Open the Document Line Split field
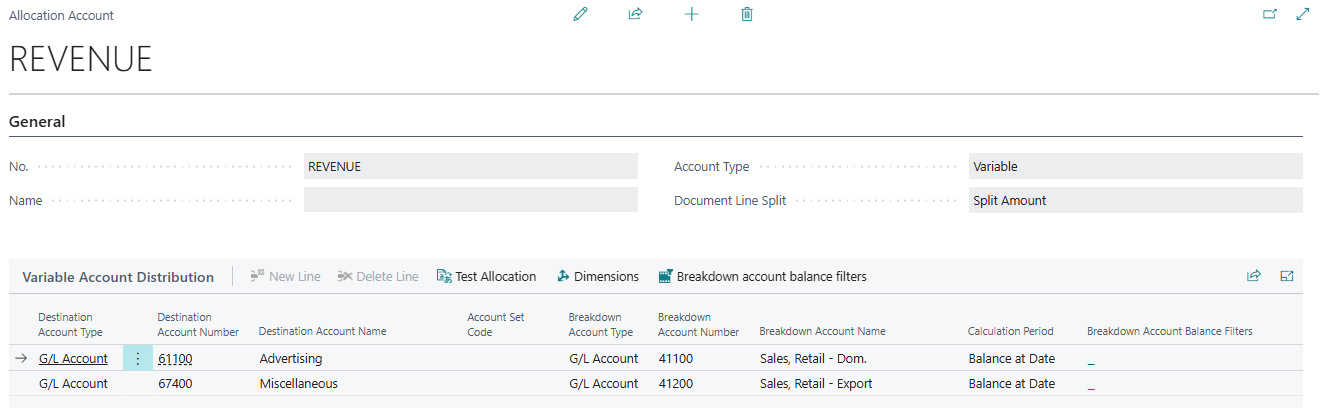Viewport: 1329px width, 408px height. 1135,201
